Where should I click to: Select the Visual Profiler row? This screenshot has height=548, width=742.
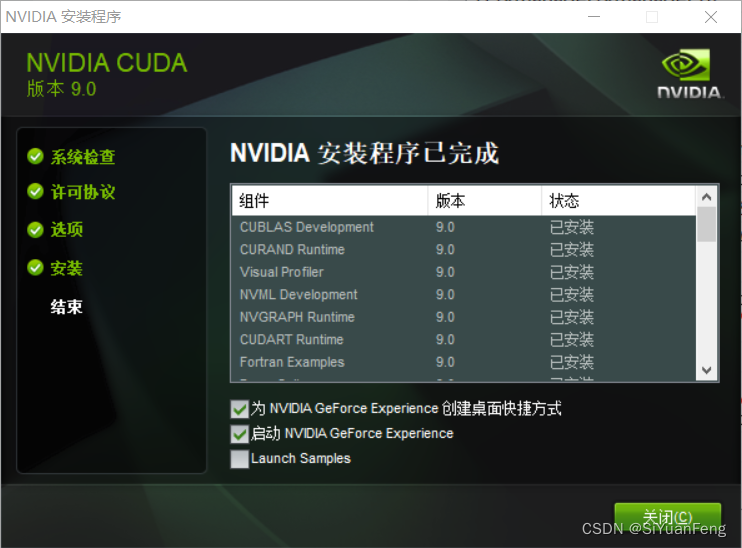tap(464, 272)
